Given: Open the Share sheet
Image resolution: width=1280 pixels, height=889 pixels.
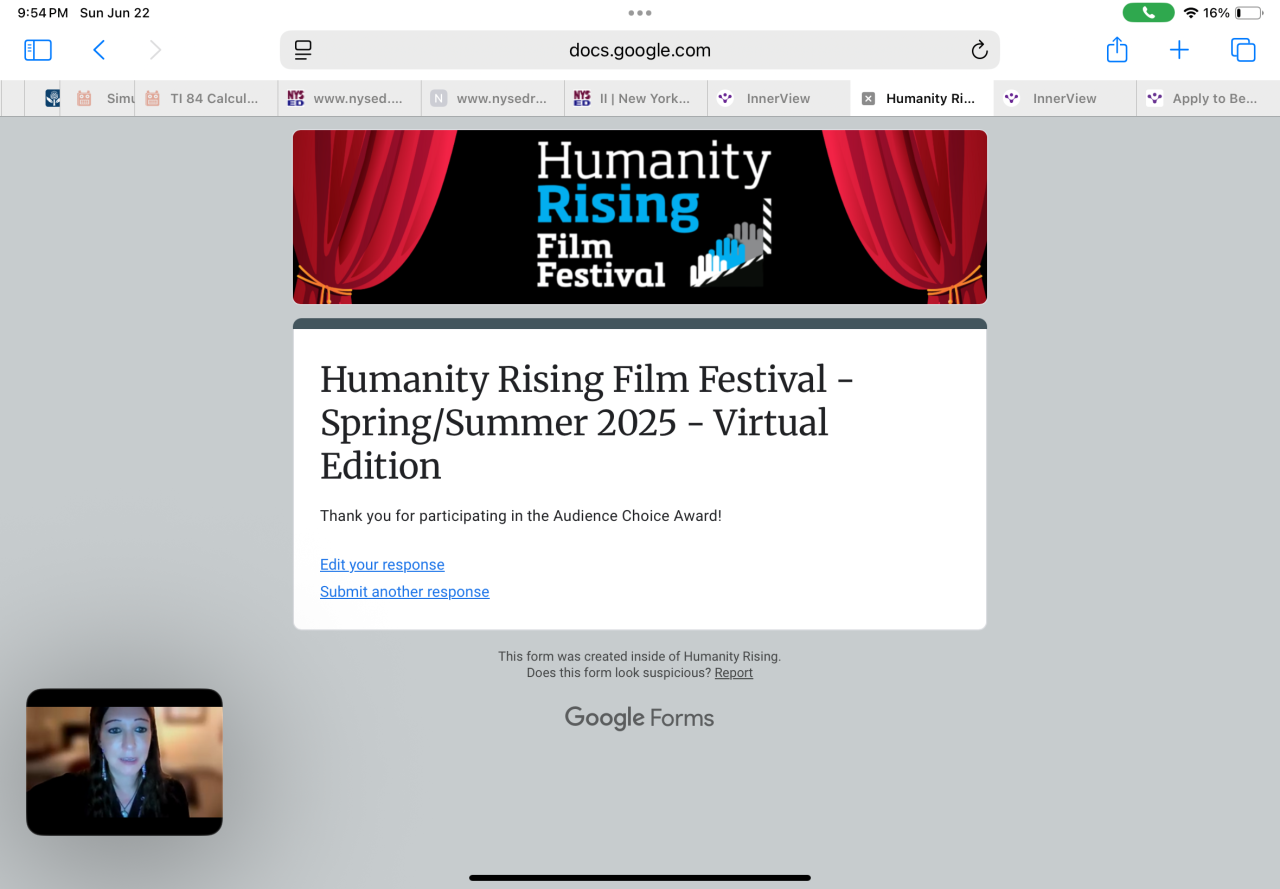Looking at the screenshot, I should pyautogui.click(x=1117, y=50).
